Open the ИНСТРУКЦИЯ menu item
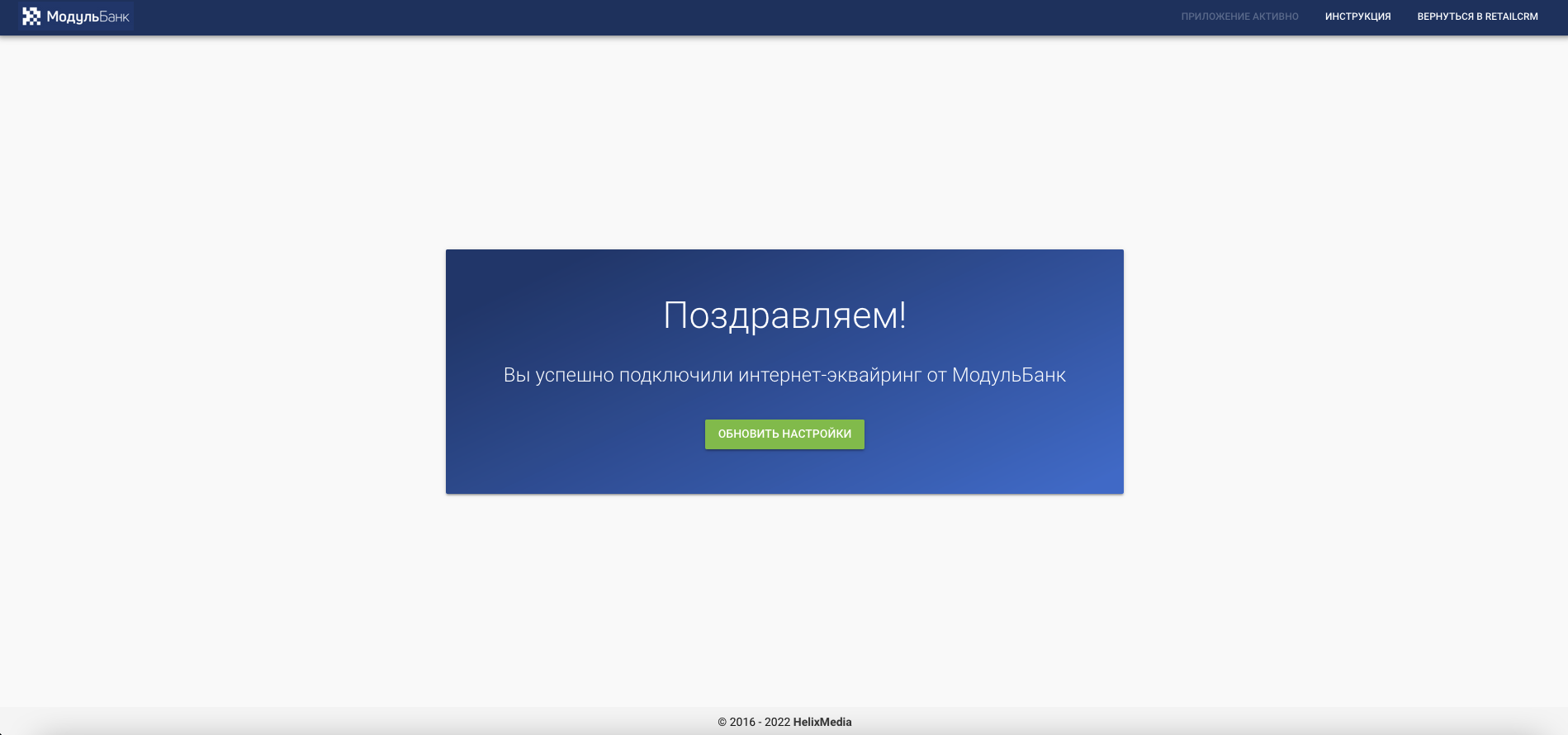The height and width of the screenshot is (735, 1568). point(1357,17)
